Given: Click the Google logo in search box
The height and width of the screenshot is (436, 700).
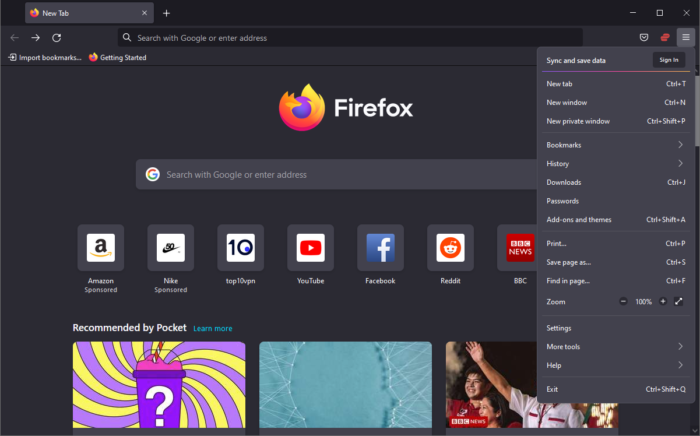Looking at the screenshot, I should coord(153,174).
